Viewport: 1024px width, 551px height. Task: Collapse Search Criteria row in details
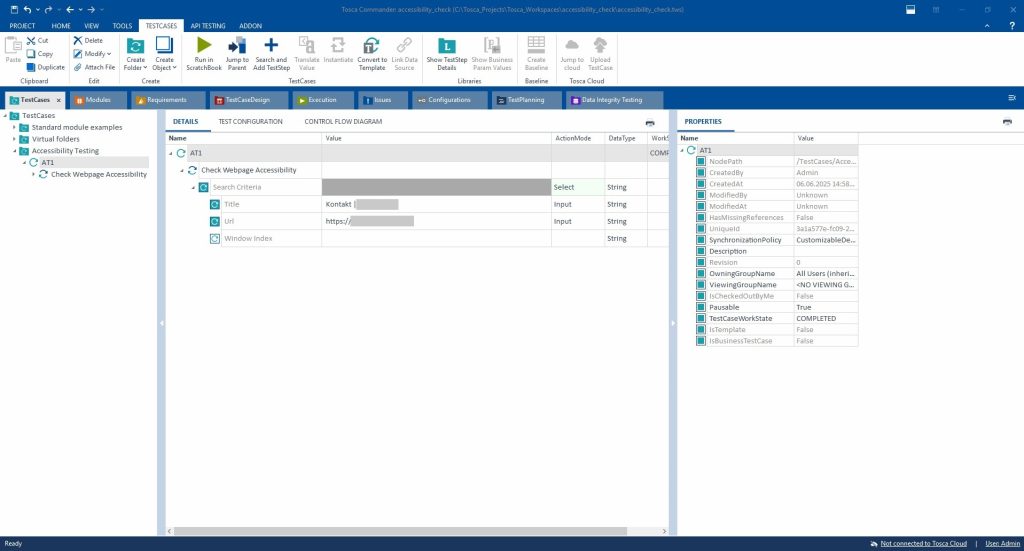point(193,187)
